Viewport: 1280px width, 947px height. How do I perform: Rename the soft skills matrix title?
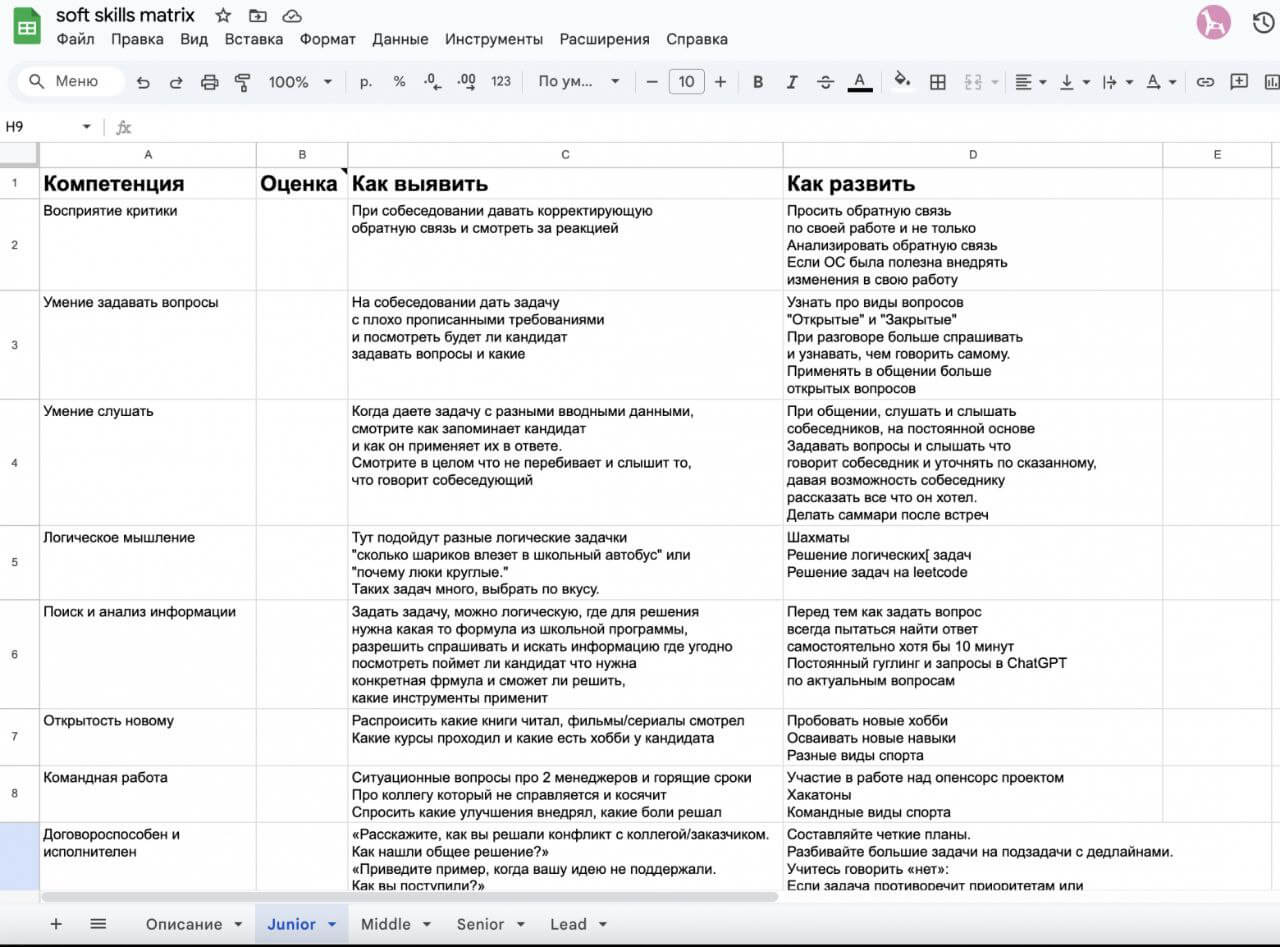126,15
